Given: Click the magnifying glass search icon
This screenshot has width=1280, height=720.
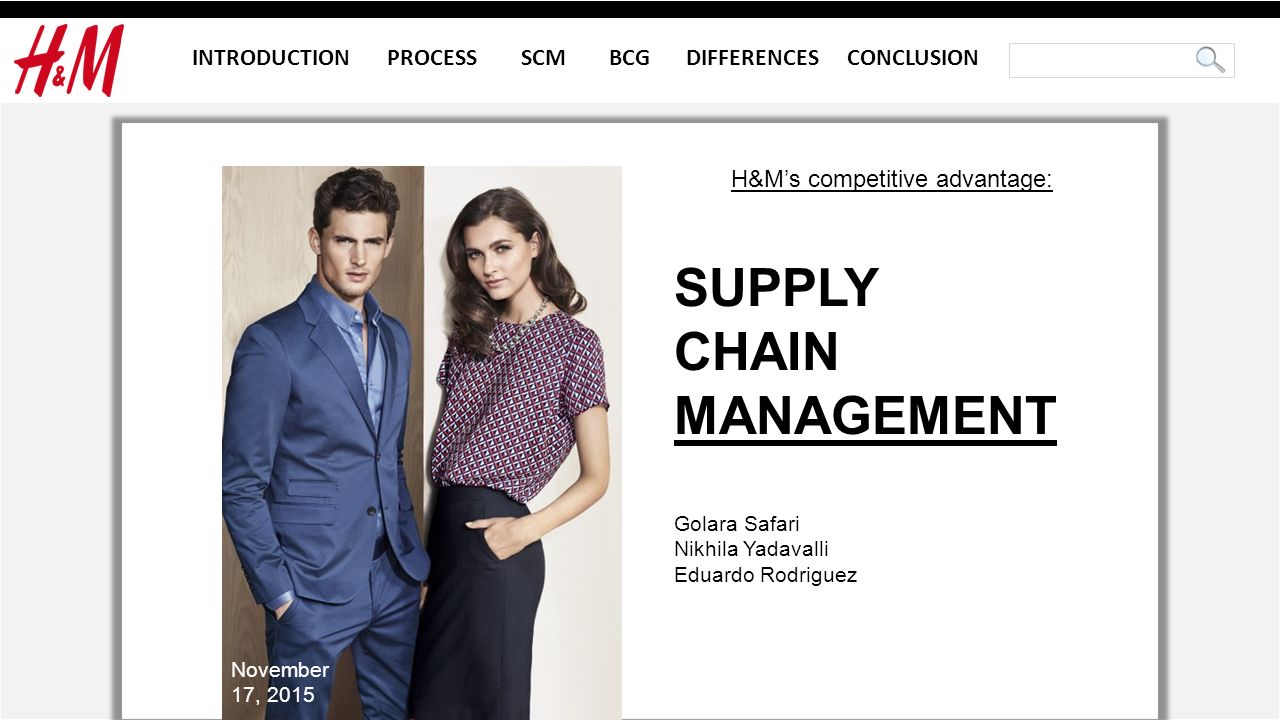Looking at the screenshot, I should pyautogui.click(x=1210, y=60).
